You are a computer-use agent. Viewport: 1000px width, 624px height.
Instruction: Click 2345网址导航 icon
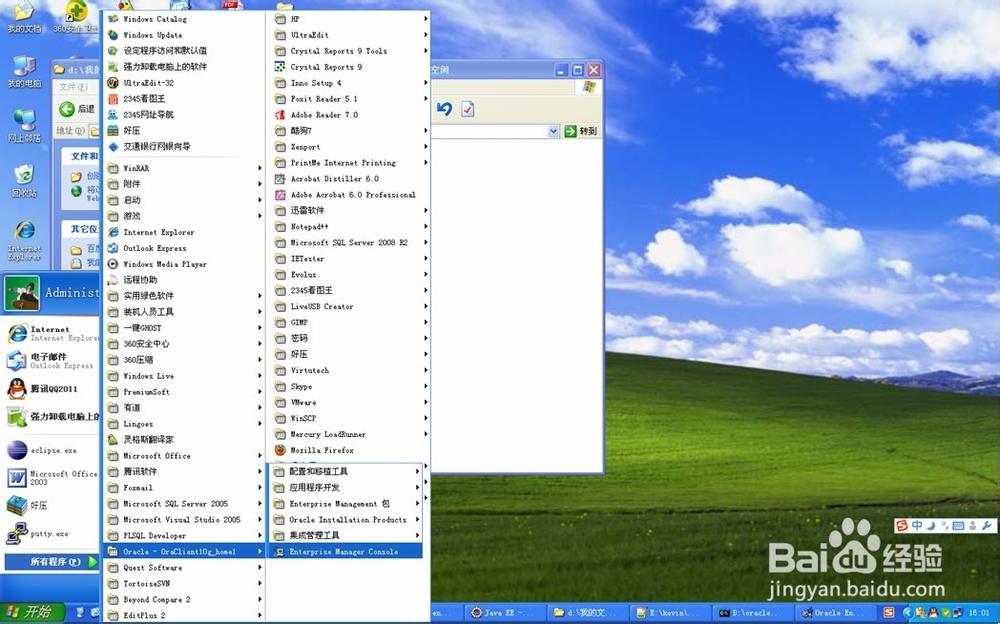pyautogui.click(x=113, y=114)
